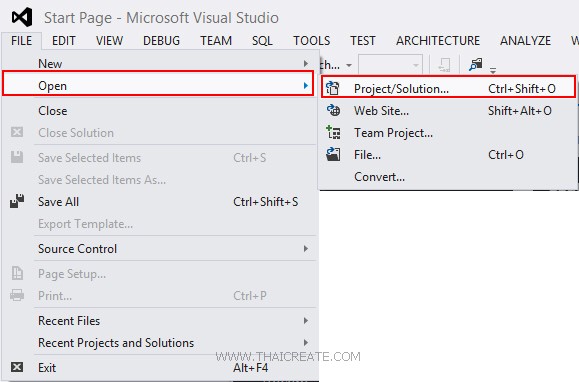Open the toolbar dropdown arrow after 'th...'

[x=349, y=65]
